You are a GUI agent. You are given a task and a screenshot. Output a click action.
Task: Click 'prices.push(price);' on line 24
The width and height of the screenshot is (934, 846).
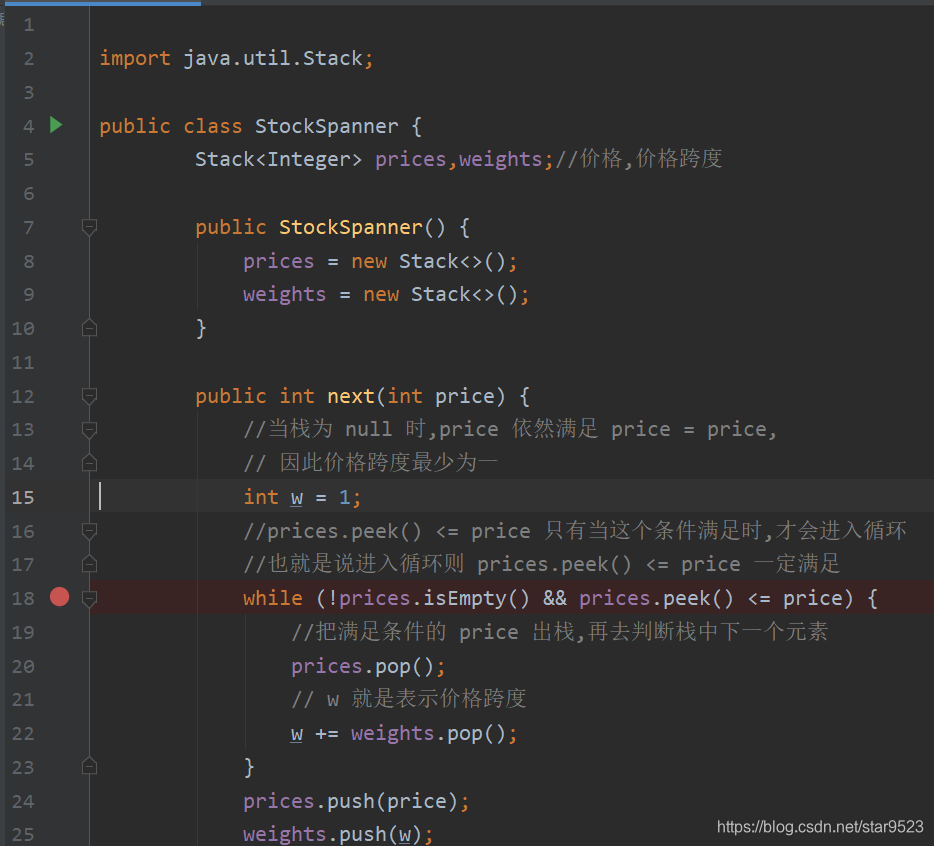356,801
